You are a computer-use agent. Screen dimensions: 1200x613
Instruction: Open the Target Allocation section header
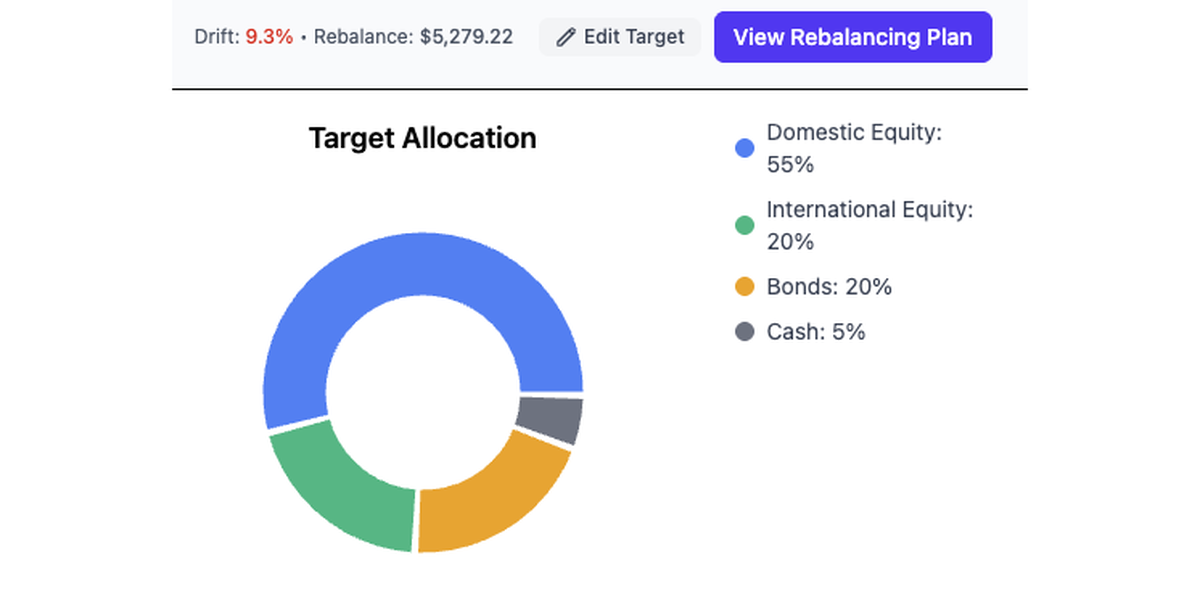422,138
